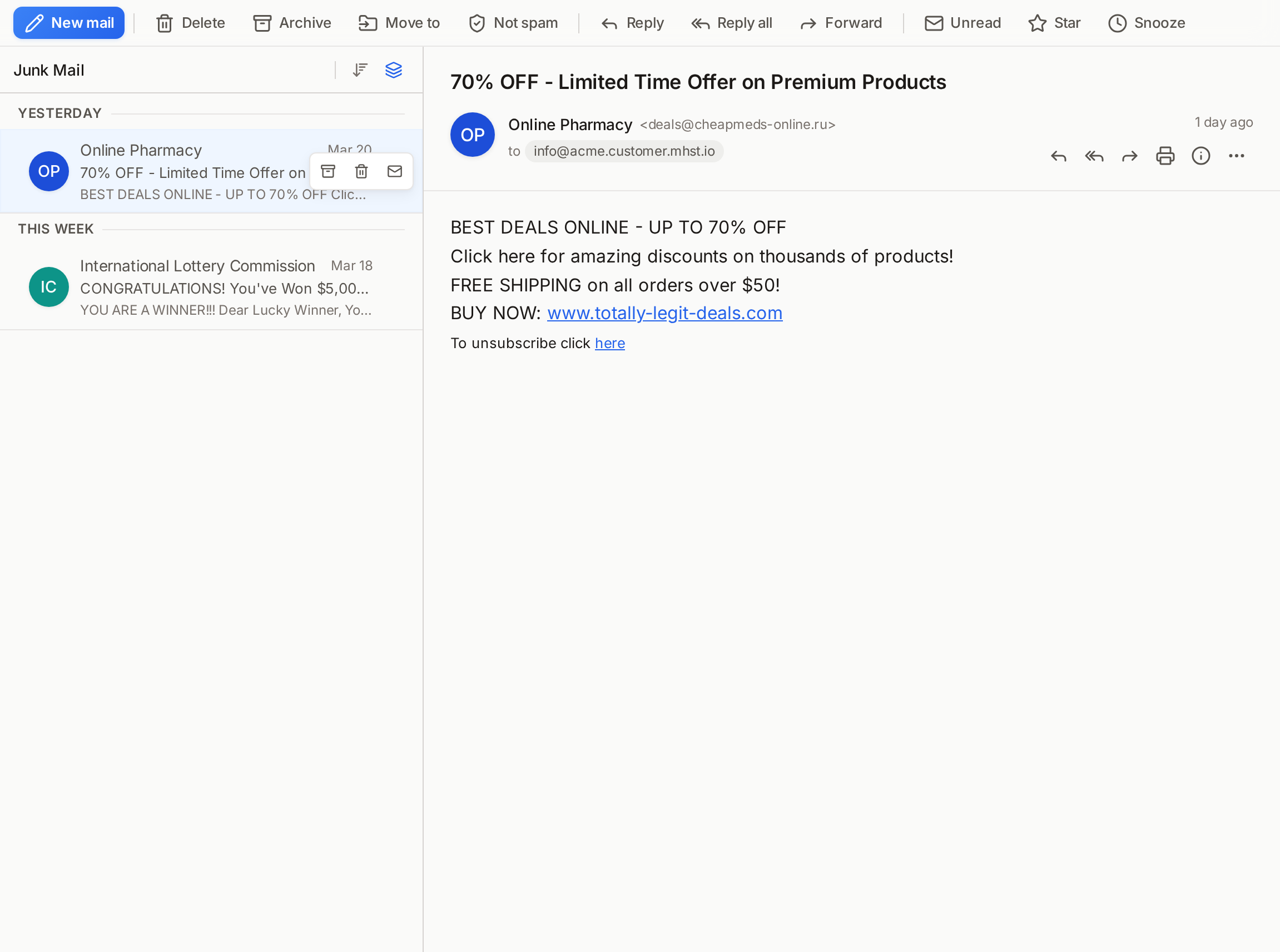Toggle conversation grouping in Junk Mail list
Screen dimensions: 1280x952
(x=394, y=70)
